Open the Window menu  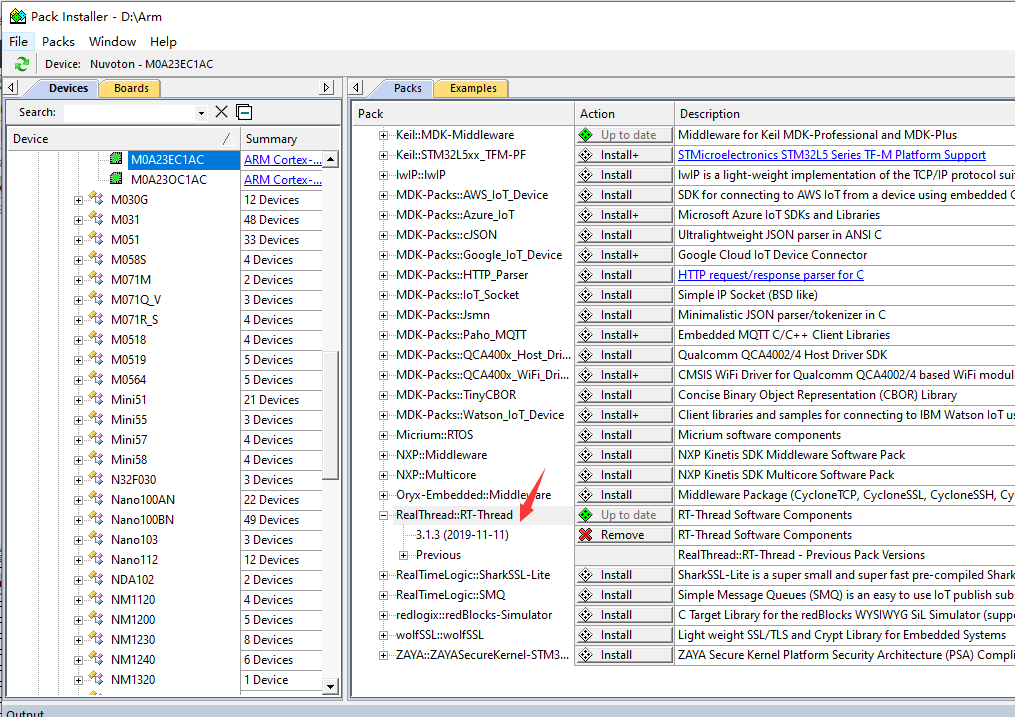pos(113,41)
